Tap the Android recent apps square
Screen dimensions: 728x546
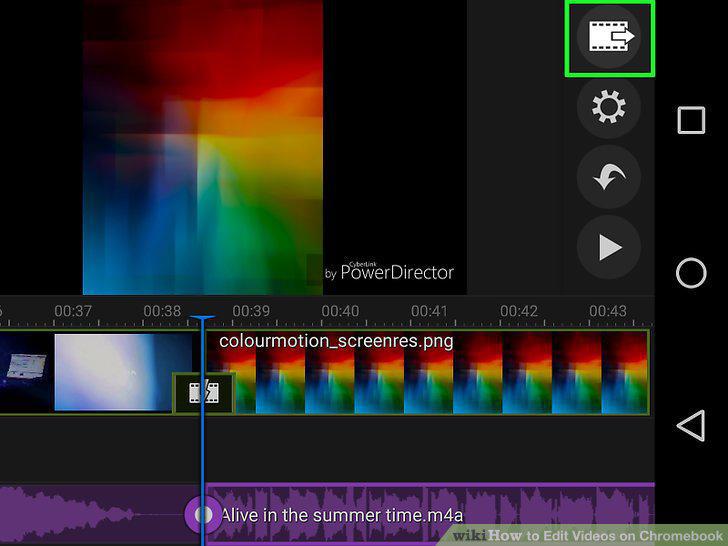point(691,120)
